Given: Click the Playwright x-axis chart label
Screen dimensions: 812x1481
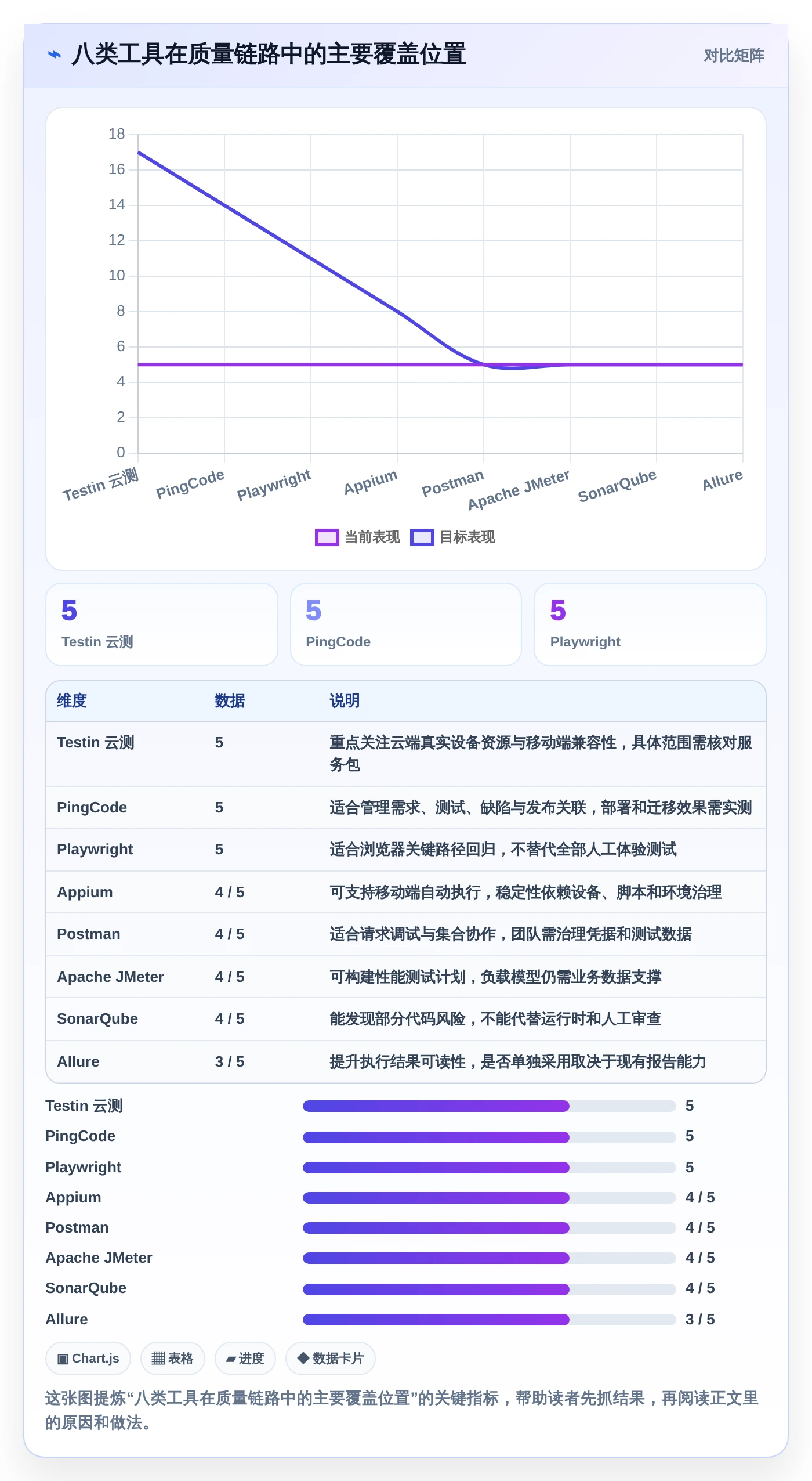Looking at the screenshot, I should click(274, 485).
